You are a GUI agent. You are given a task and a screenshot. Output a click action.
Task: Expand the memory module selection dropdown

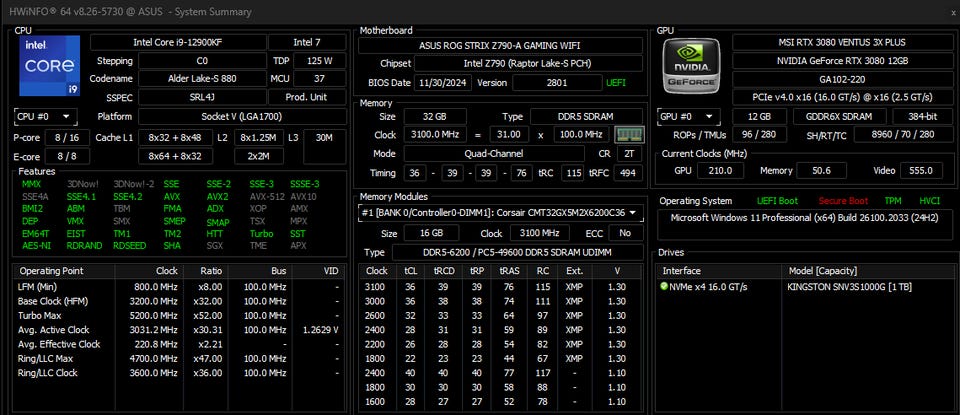[500, 213]
